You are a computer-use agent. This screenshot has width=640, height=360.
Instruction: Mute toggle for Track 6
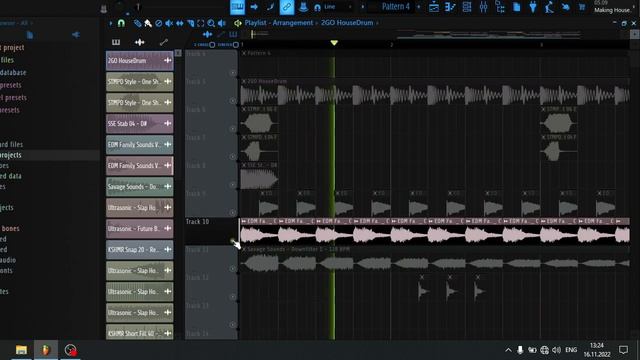coord(233,129)
